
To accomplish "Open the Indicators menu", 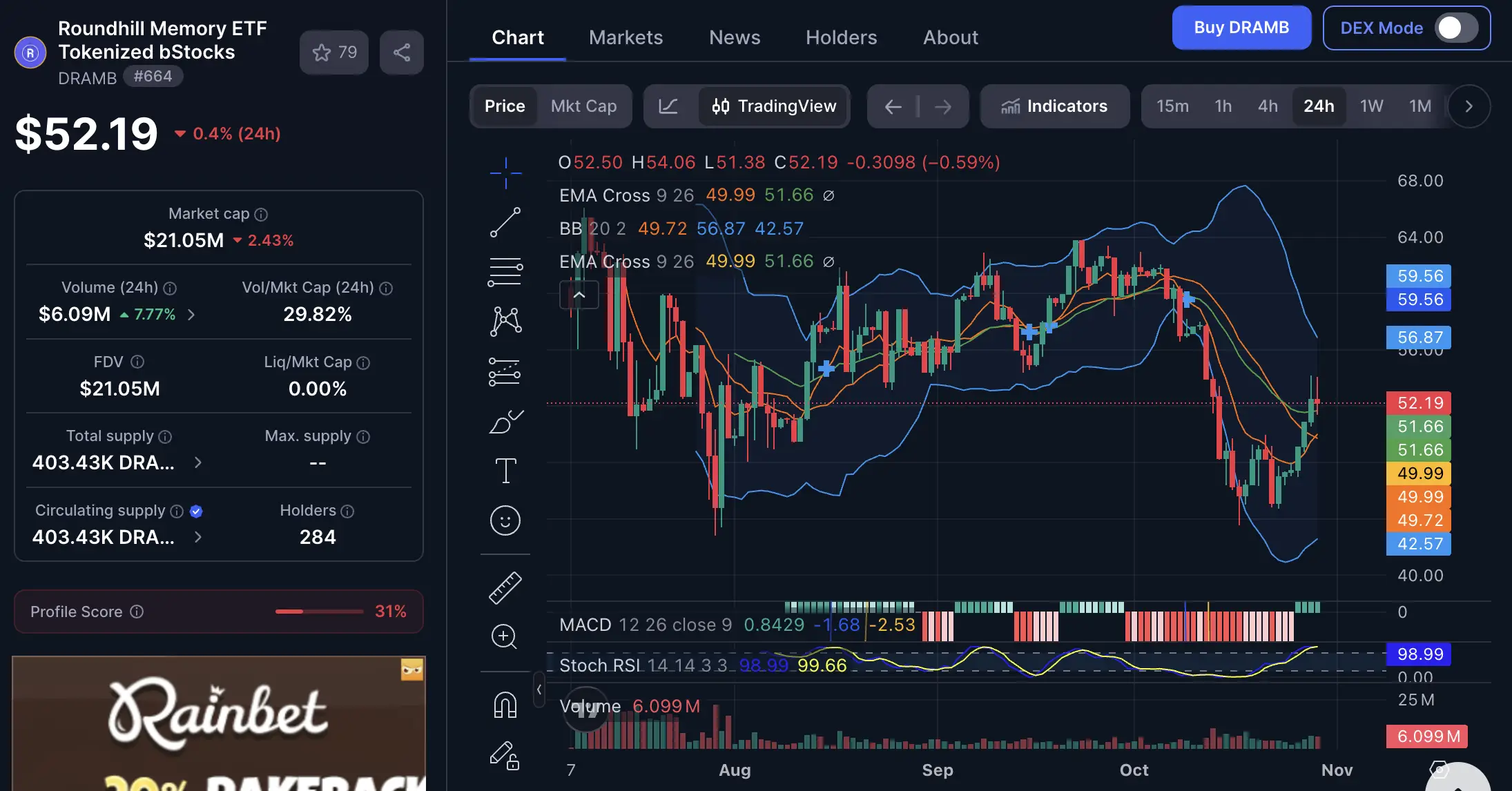I will 1055,106.
